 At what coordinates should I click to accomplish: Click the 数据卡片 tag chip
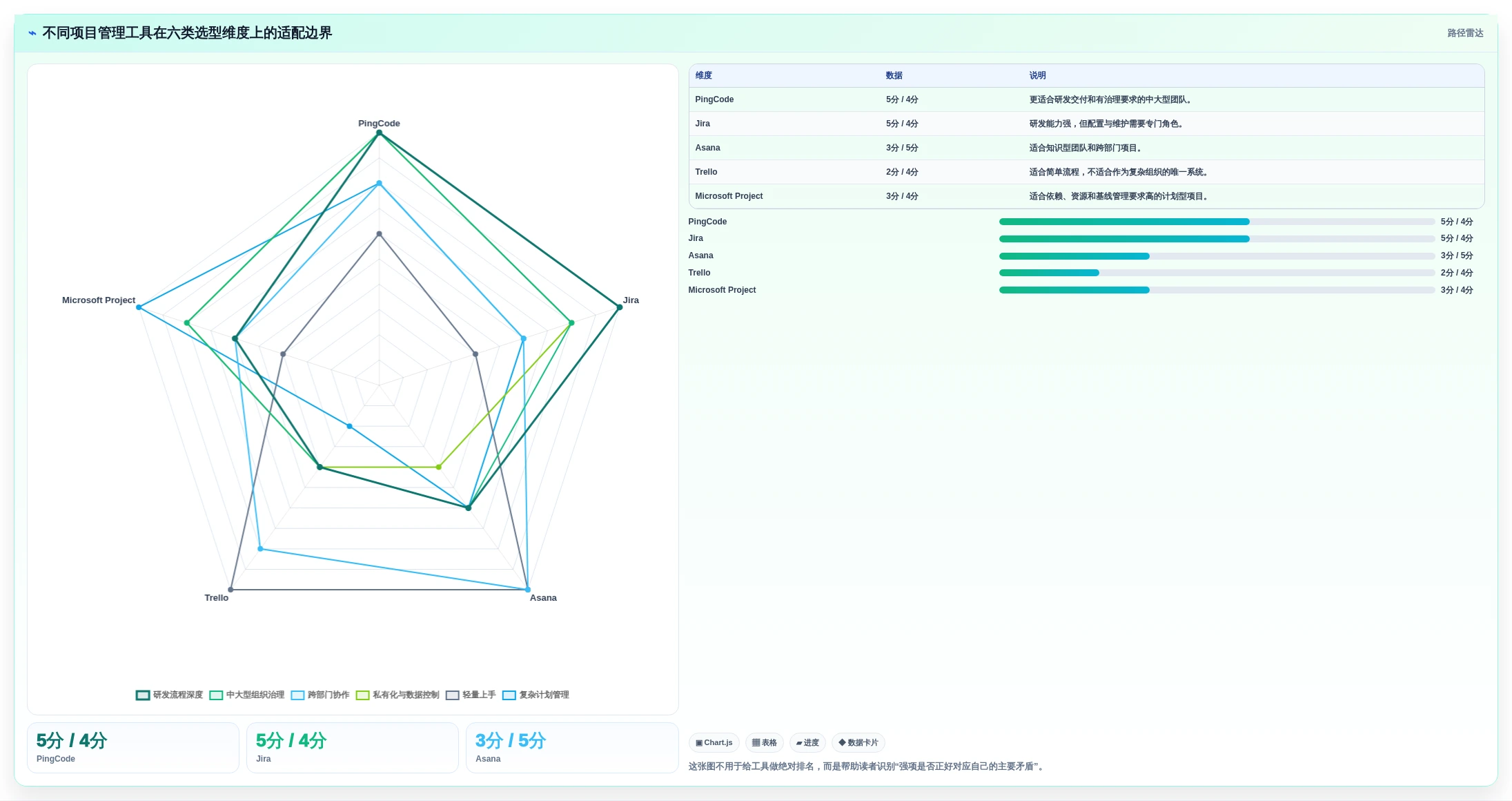(x=858, y=742)
